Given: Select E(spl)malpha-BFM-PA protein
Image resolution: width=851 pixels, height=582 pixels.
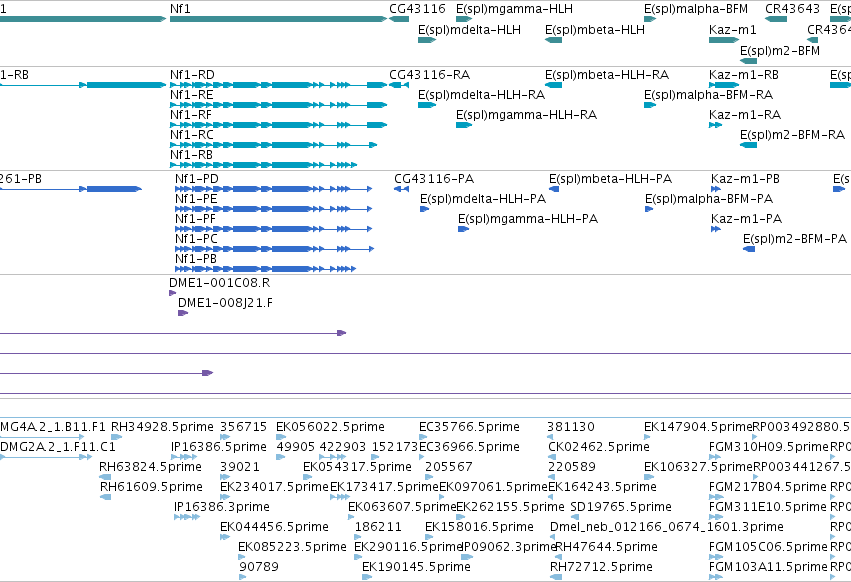Looking at the screenshot, I should coord(649,209).
